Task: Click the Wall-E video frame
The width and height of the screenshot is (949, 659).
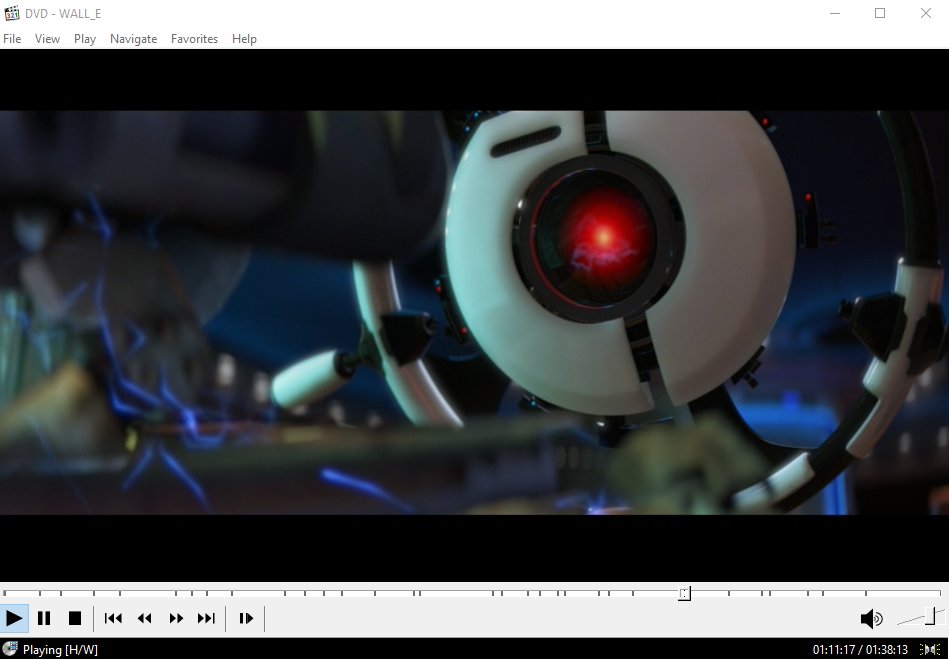Action: click(x=474, y=312)
